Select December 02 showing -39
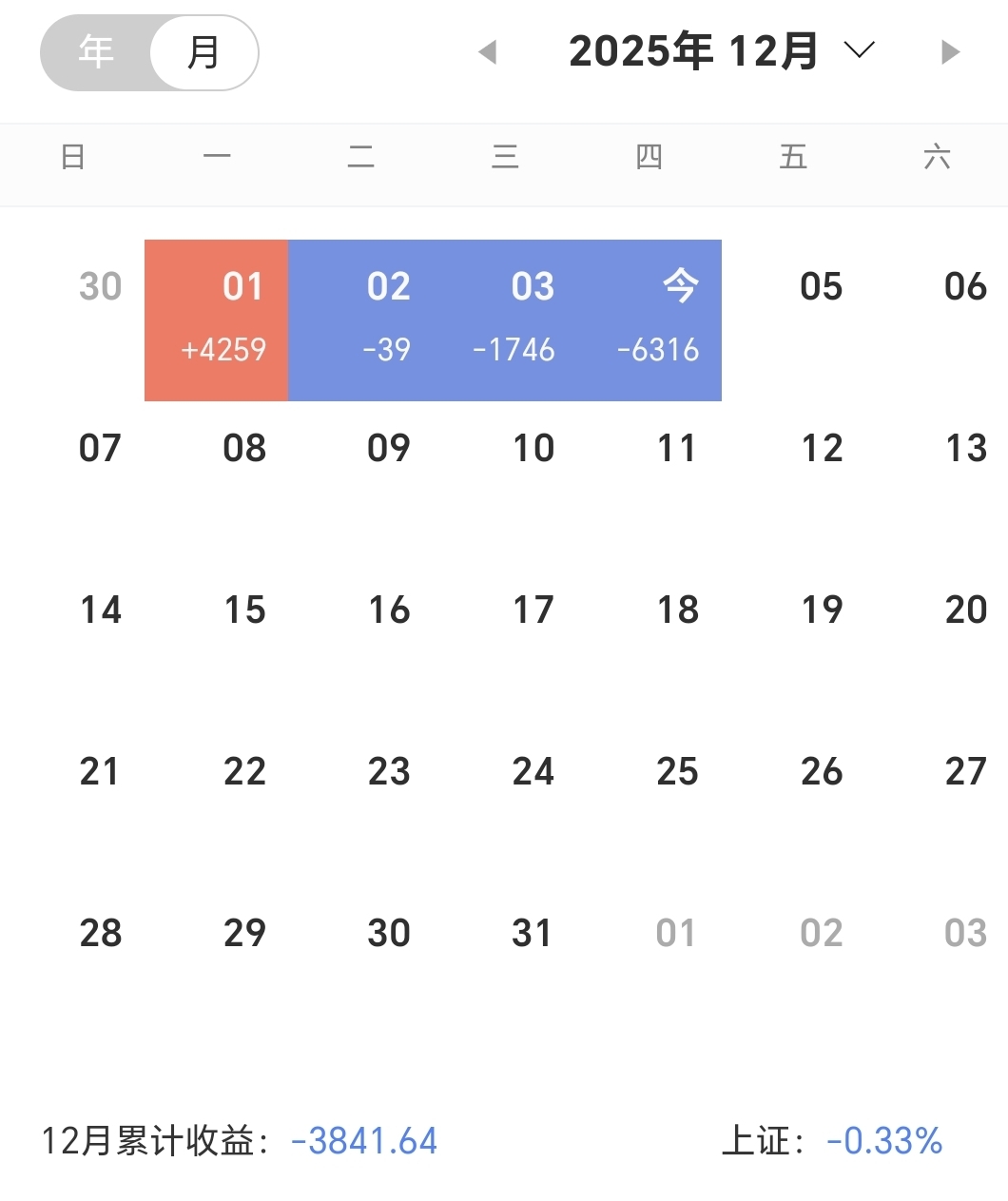Image resolution: width=1008 pixels, height=1201 pixels. coord(360,320)
